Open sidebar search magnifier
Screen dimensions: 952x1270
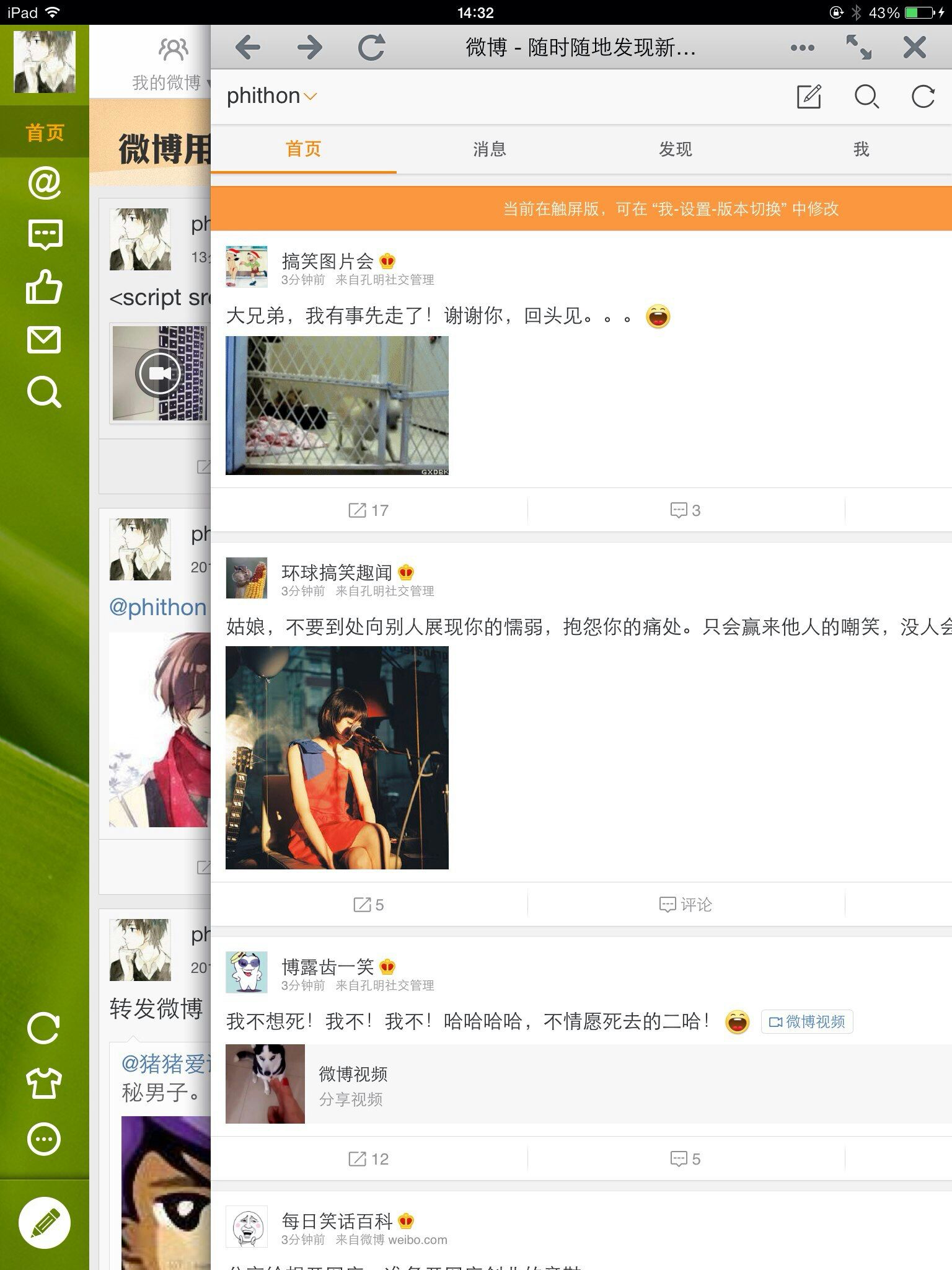coord(45,393)
